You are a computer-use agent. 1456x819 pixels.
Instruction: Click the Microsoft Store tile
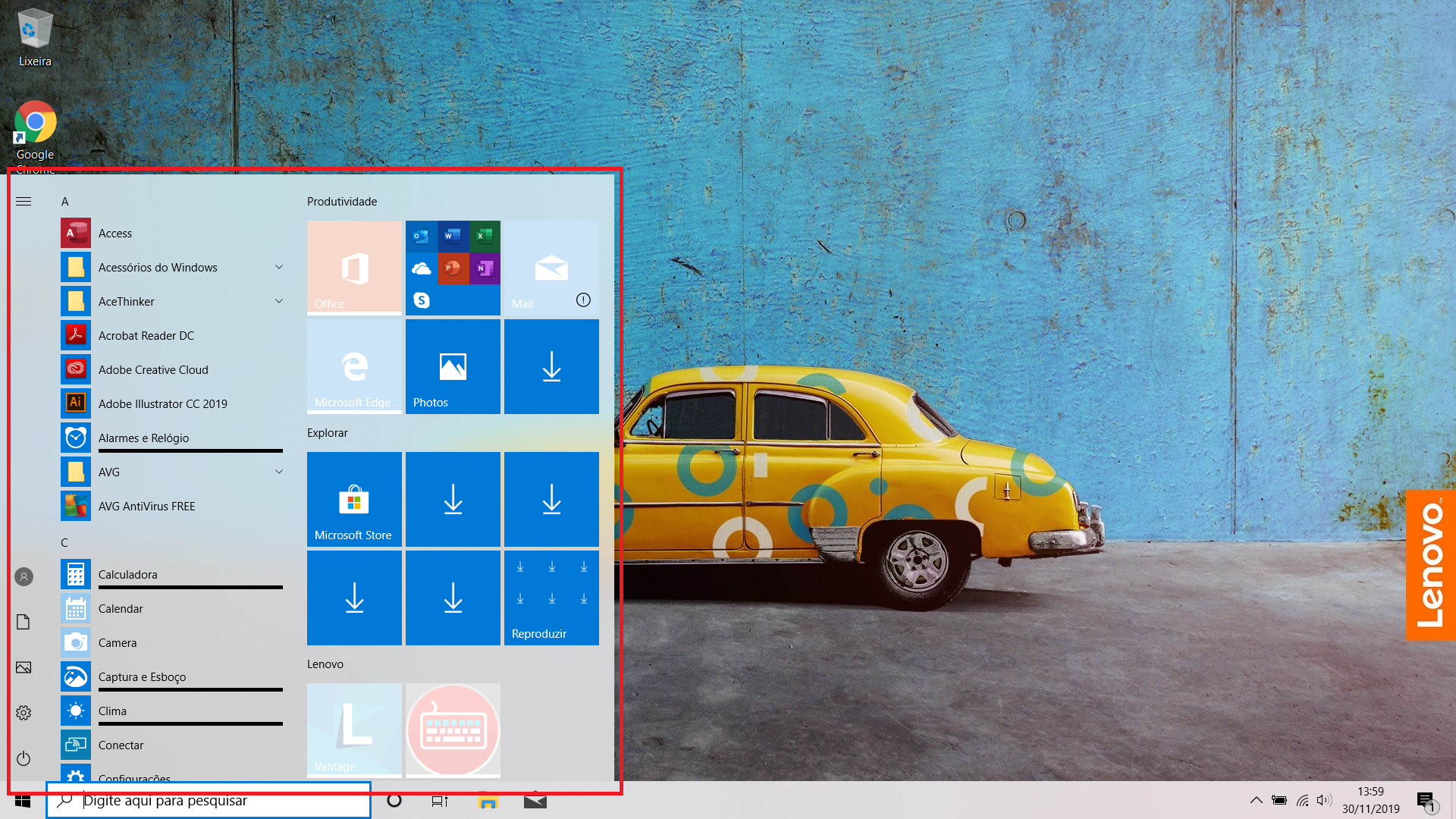pyautogui.click(x=354, y=499)
